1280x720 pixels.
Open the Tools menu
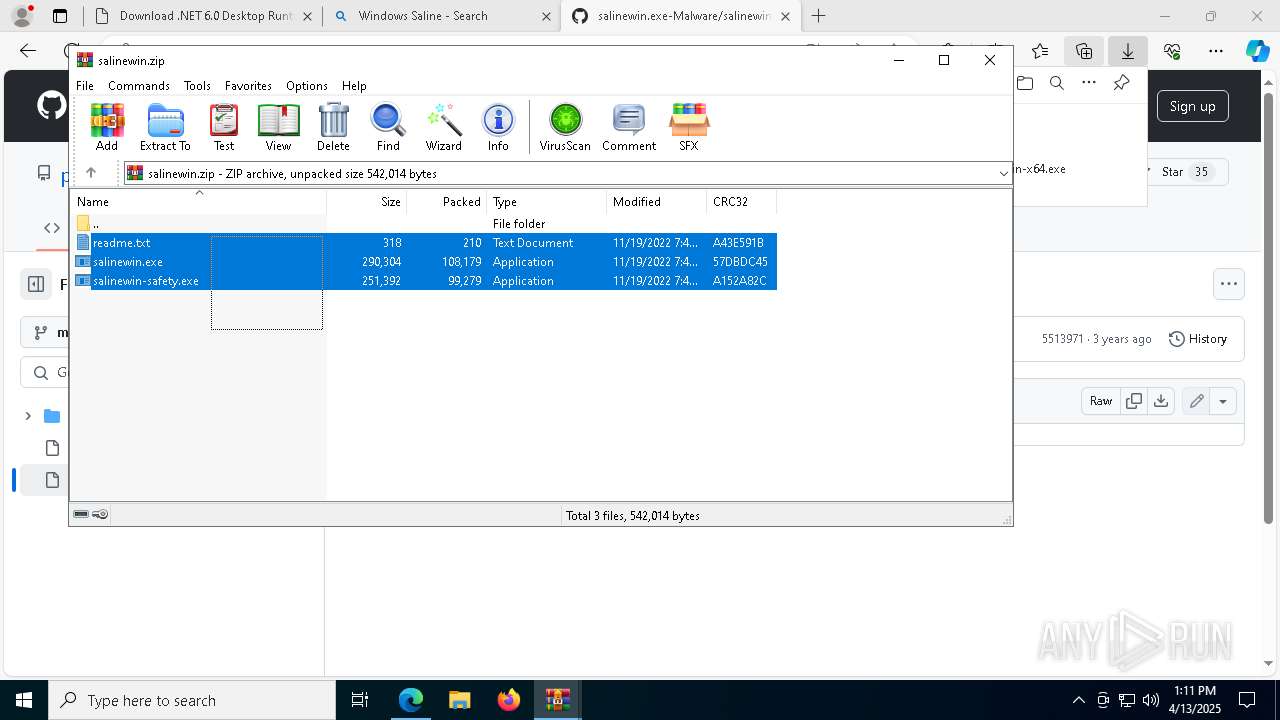click(x=197, y=86)
